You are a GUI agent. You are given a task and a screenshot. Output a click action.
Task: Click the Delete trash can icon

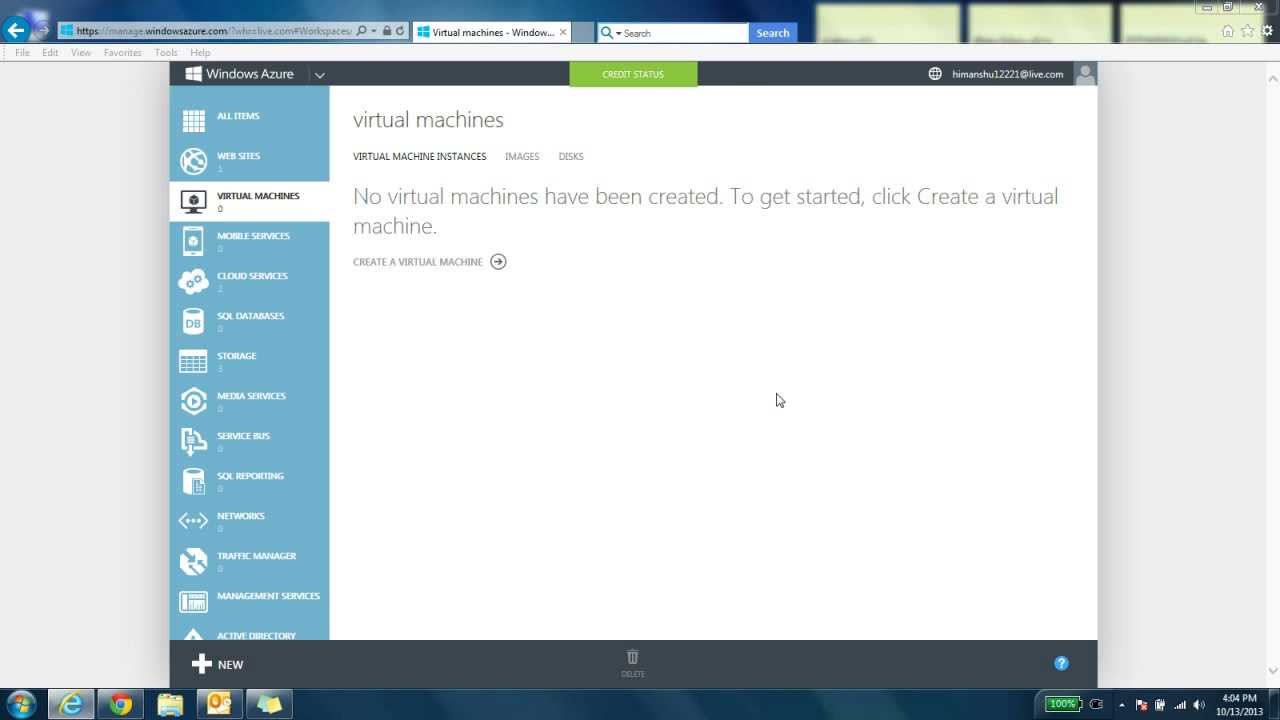coord(633,657)
